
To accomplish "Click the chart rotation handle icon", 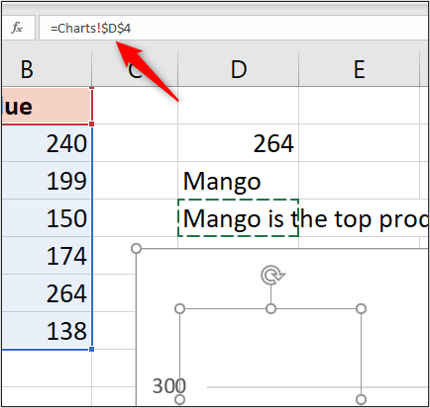I will click(x=272, y=275).
